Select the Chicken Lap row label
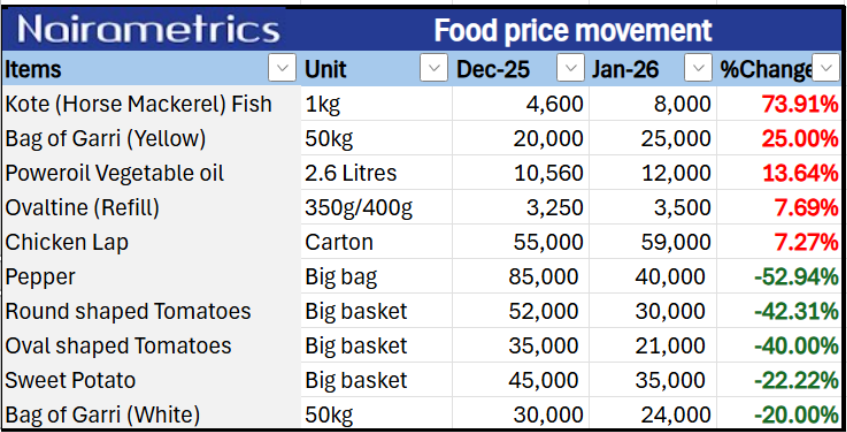Screen dimensions: 847x432 67,242
